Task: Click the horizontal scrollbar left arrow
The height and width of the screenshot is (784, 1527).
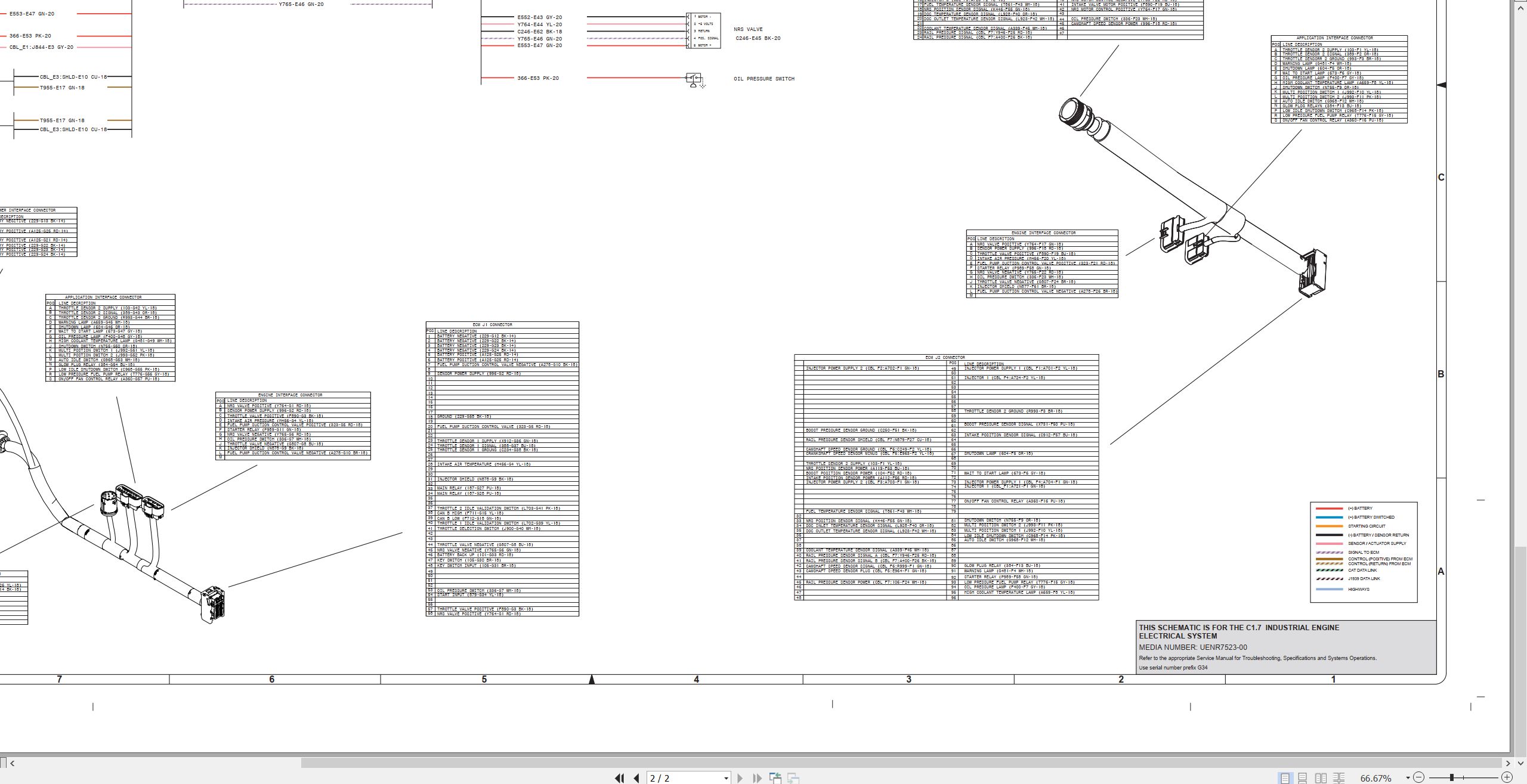Action: click(12, 763)
